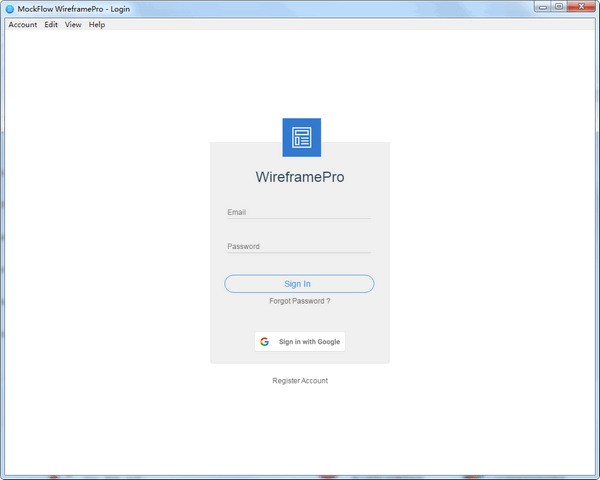Focus the Email input field
Image resolution: width=600 pixels, height=480 pixels.
299,212
